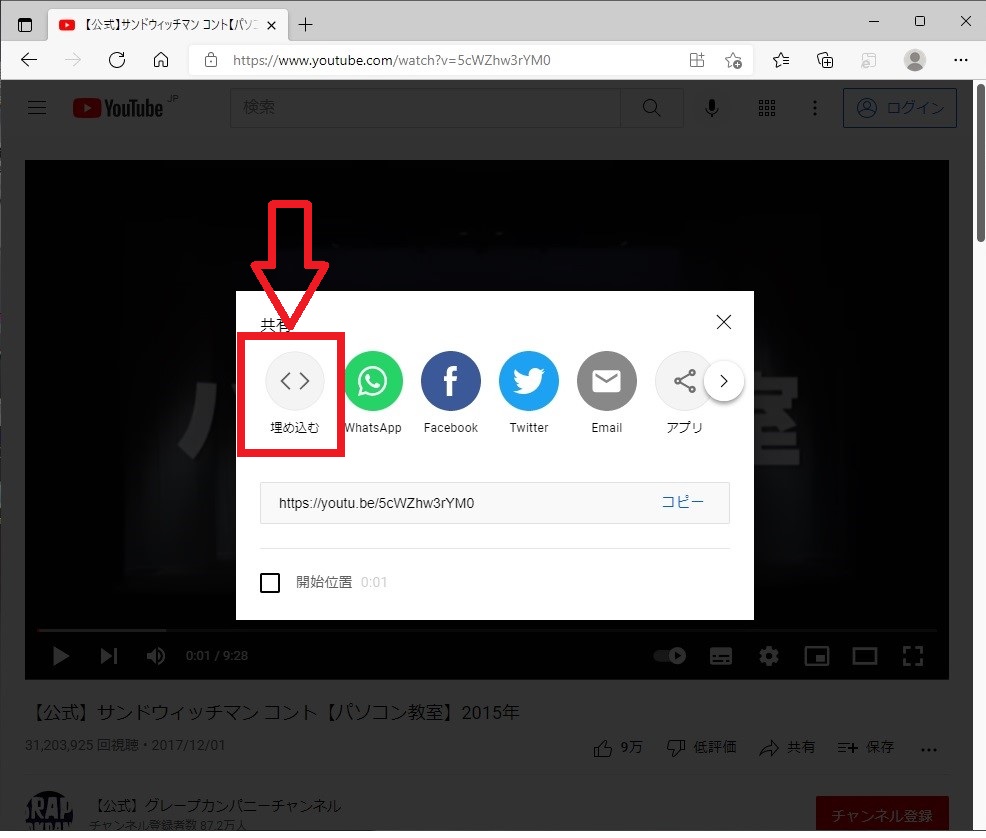This screenshot has width=986, height=838.
Task: Open apps/QR icon in address bar
Action: click(x=697, y=60)
